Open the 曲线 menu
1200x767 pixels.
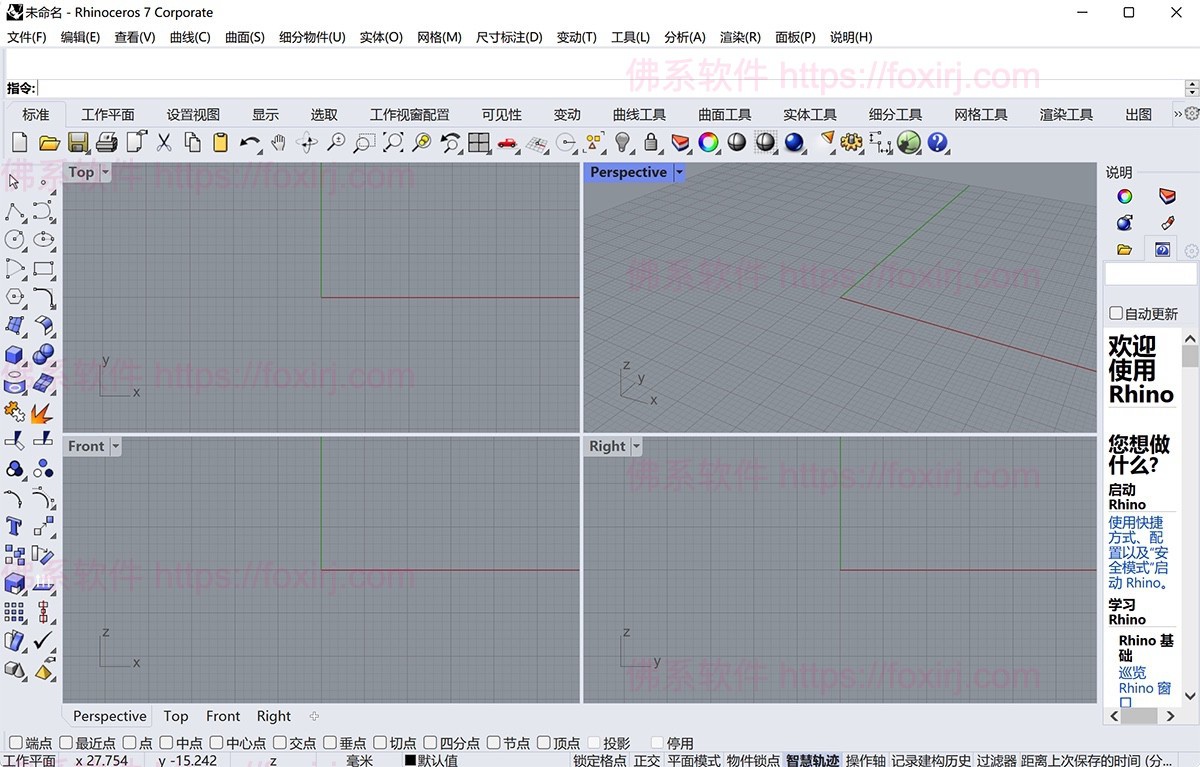coord(189,37)
